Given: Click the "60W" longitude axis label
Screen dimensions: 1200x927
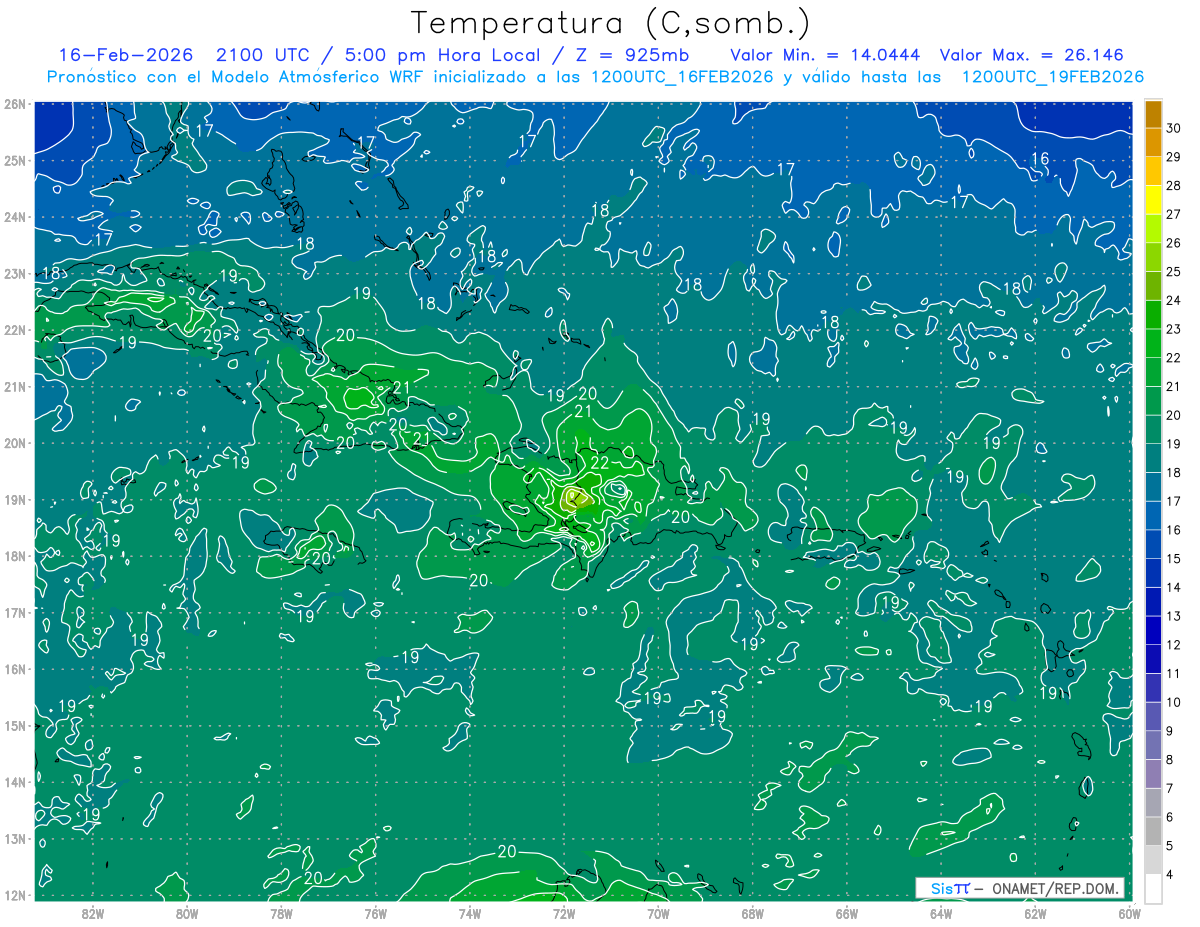Looking at the screenshot, I should point(1129,912).
